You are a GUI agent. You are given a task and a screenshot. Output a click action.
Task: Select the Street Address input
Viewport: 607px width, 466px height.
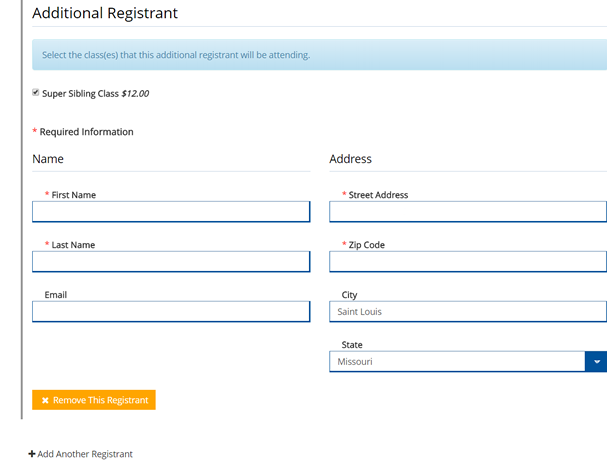468,212
